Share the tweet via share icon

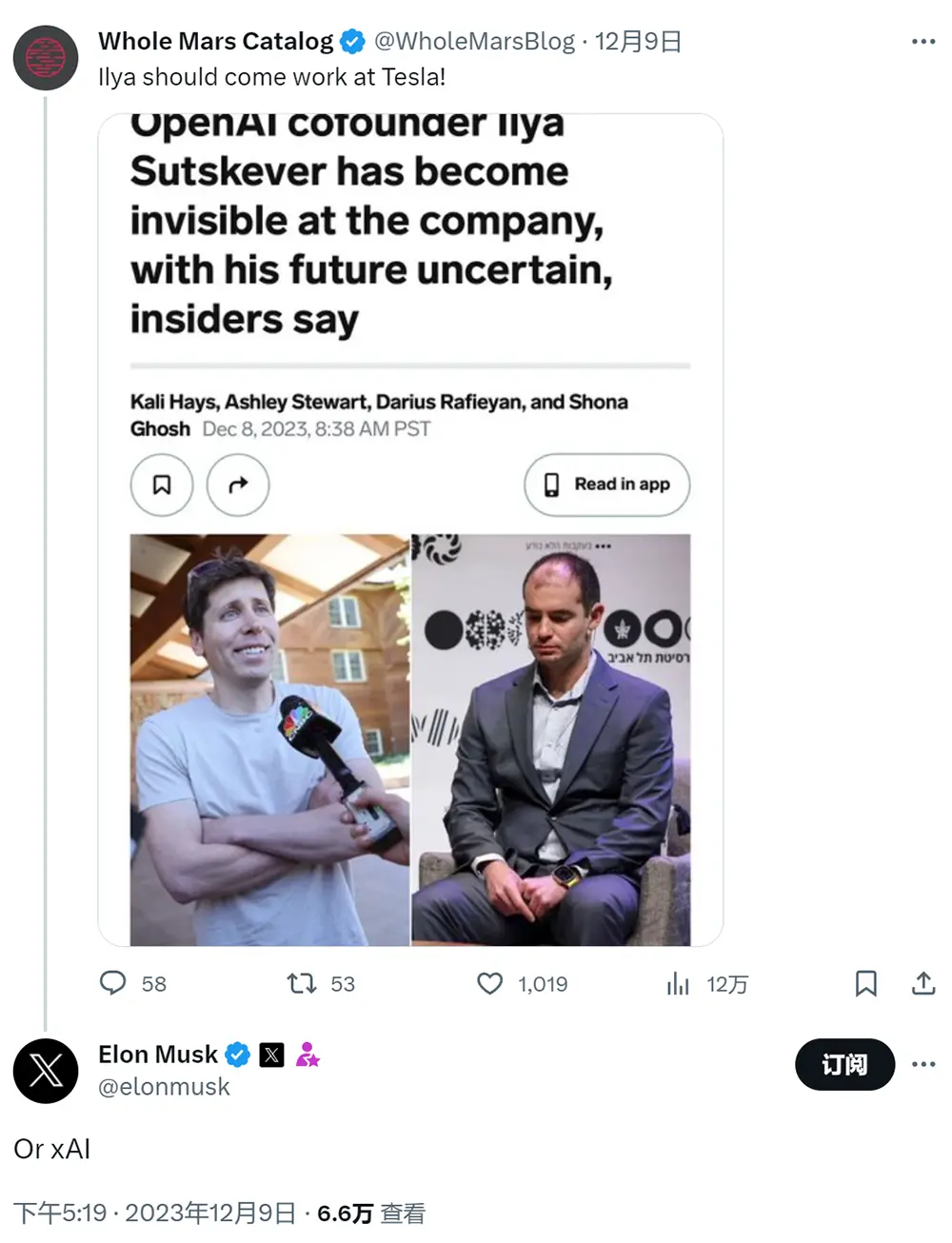[x=923, y=983]
